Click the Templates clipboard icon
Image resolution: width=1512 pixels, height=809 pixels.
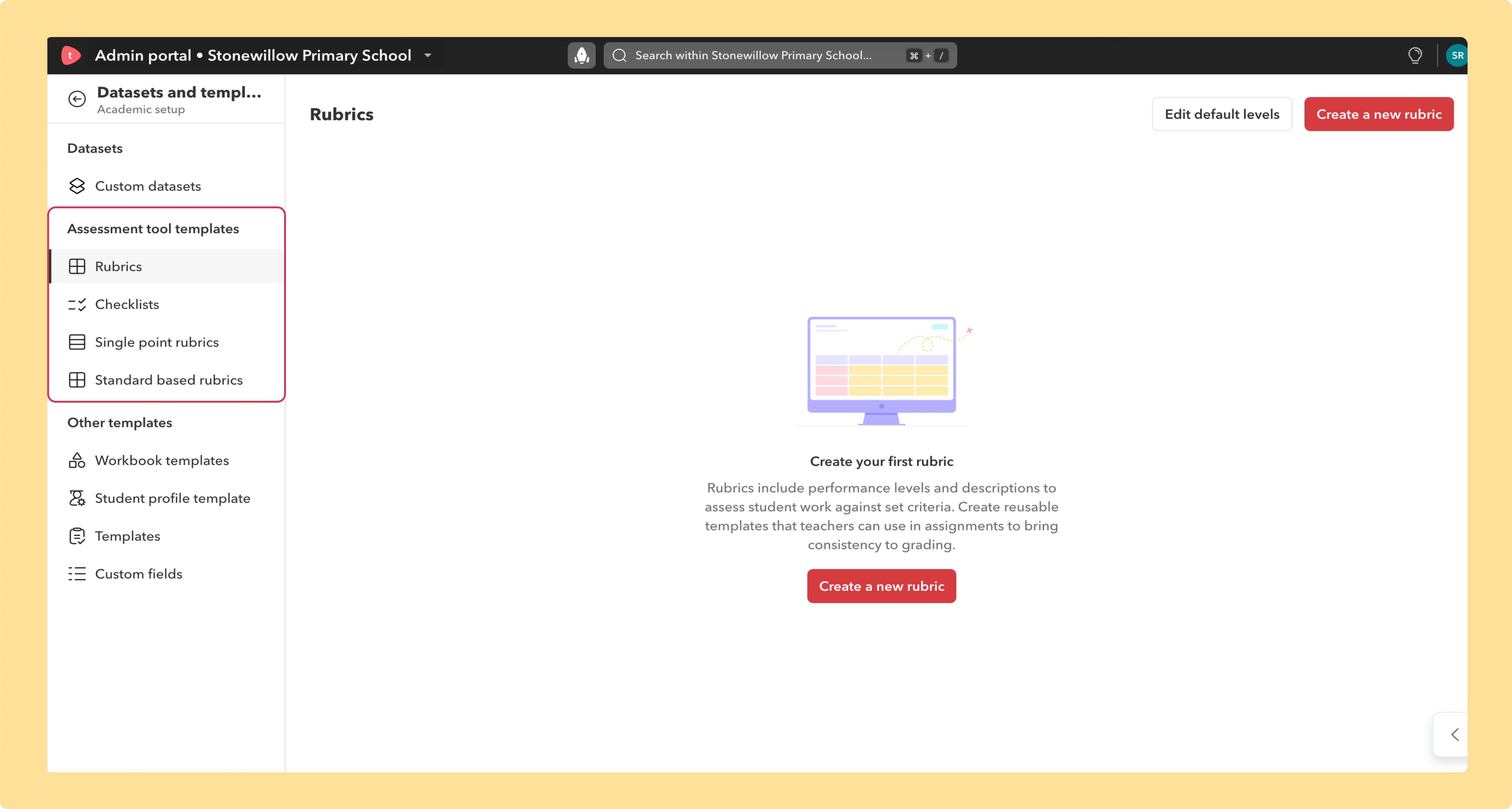pyautogui.click(x=77, y=536)
